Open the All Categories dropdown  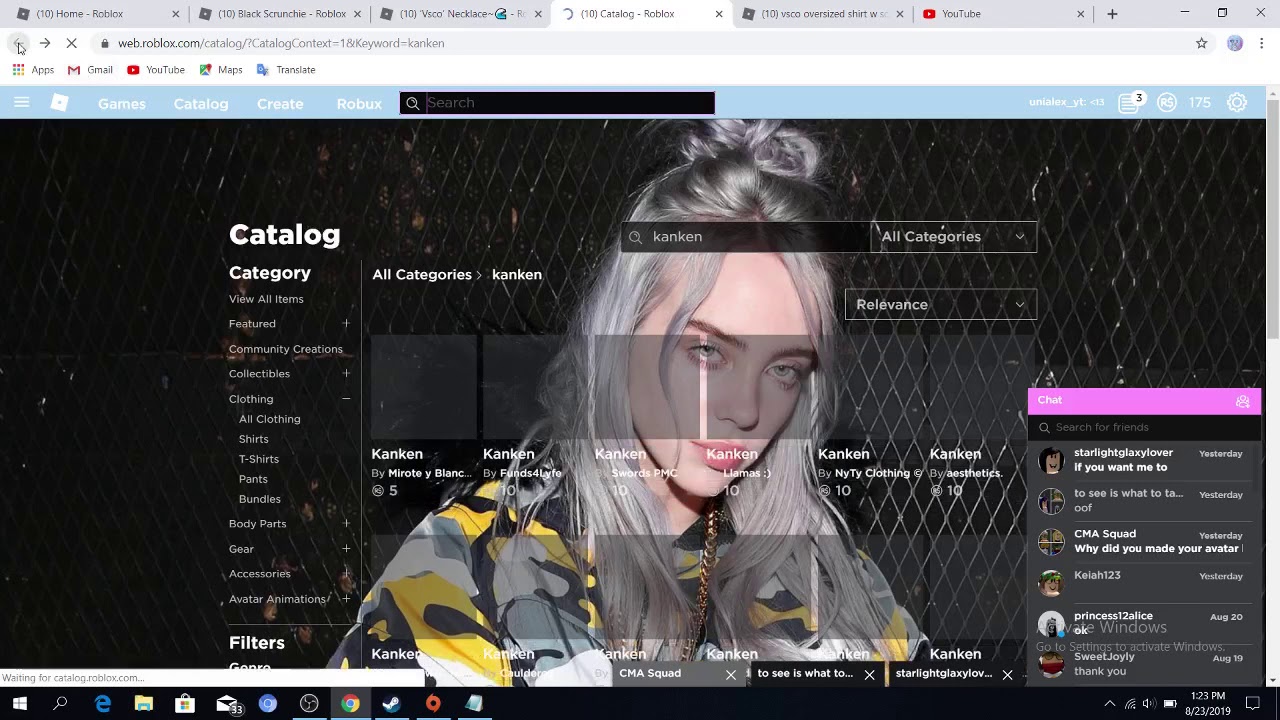coord(953,237)
